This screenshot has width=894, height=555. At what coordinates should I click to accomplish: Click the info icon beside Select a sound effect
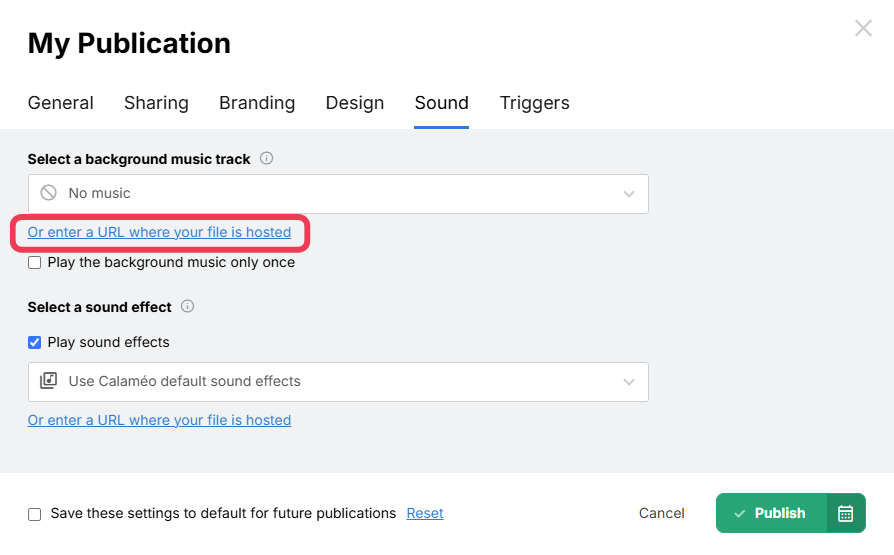pyautogui.click(x=188, y=306)
